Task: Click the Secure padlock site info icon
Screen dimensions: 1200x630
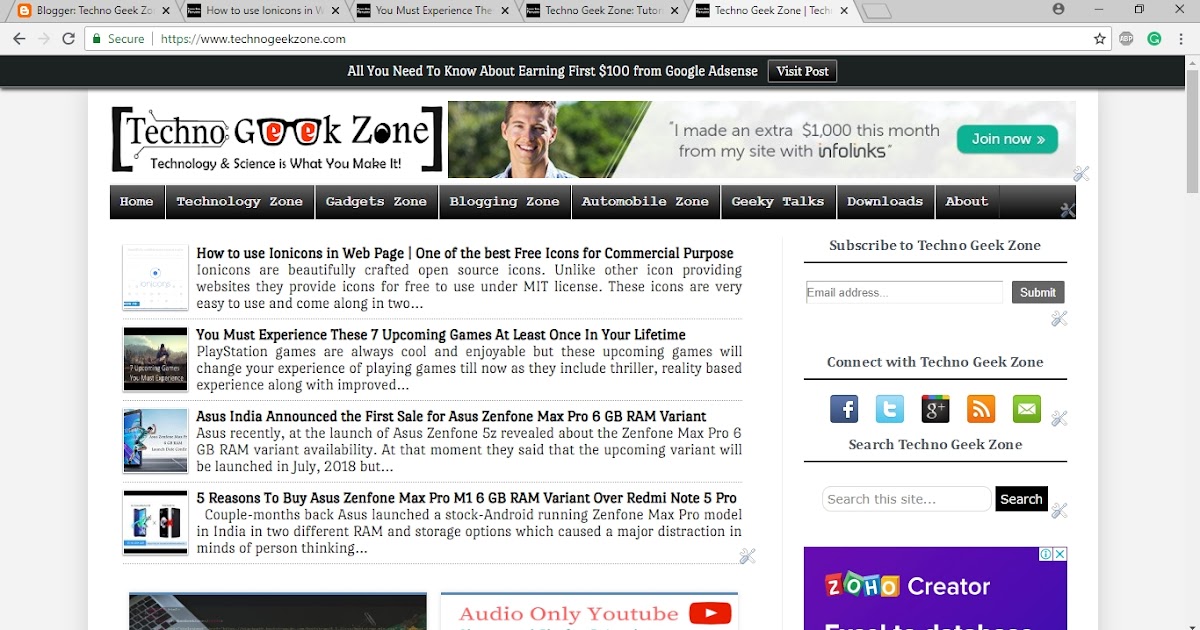Action: pyautogui.click(x=96, y=39)
